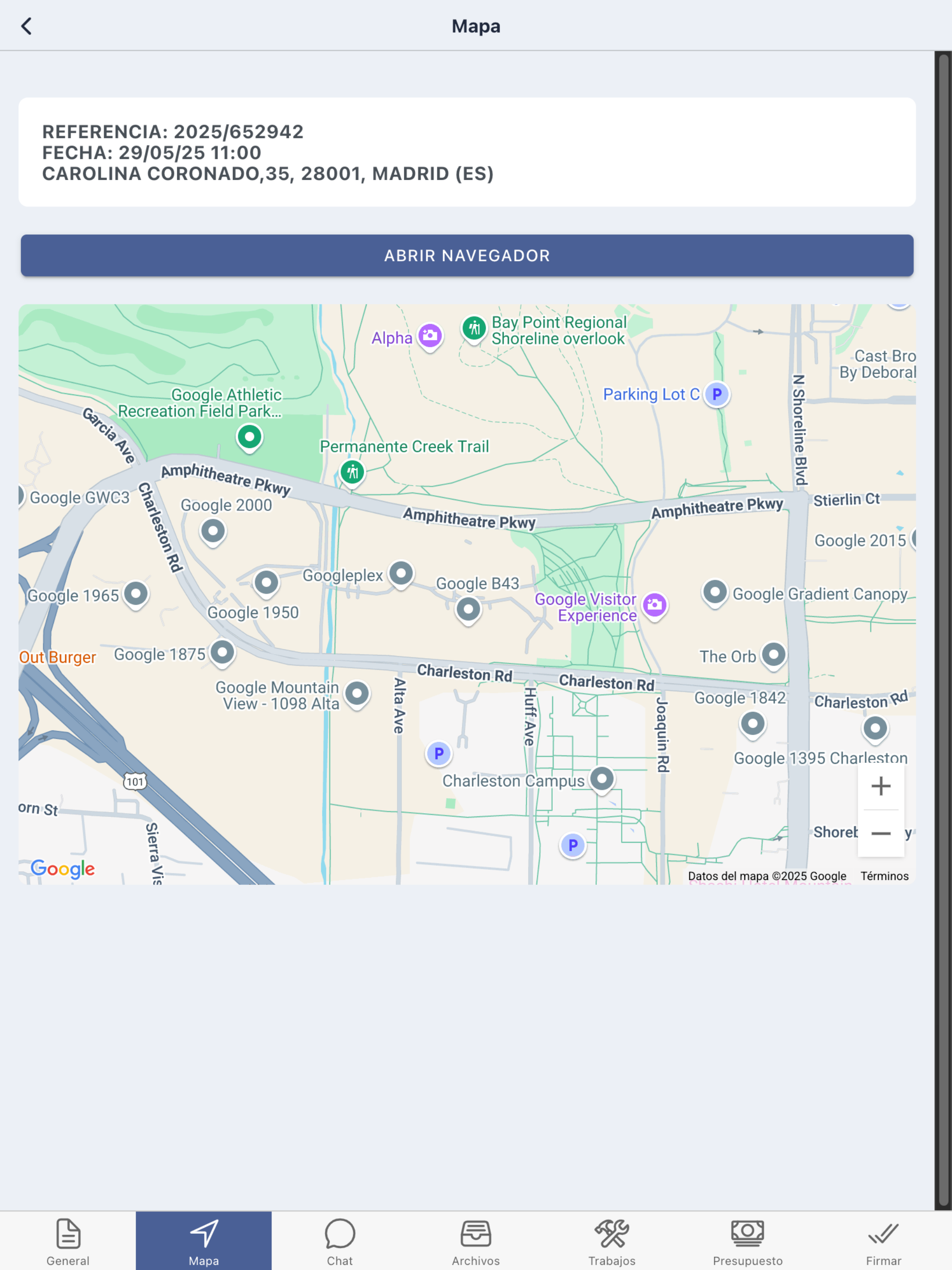
Task: Tap Permanente Creek Trail hiking marker
Action: [352, 474]
